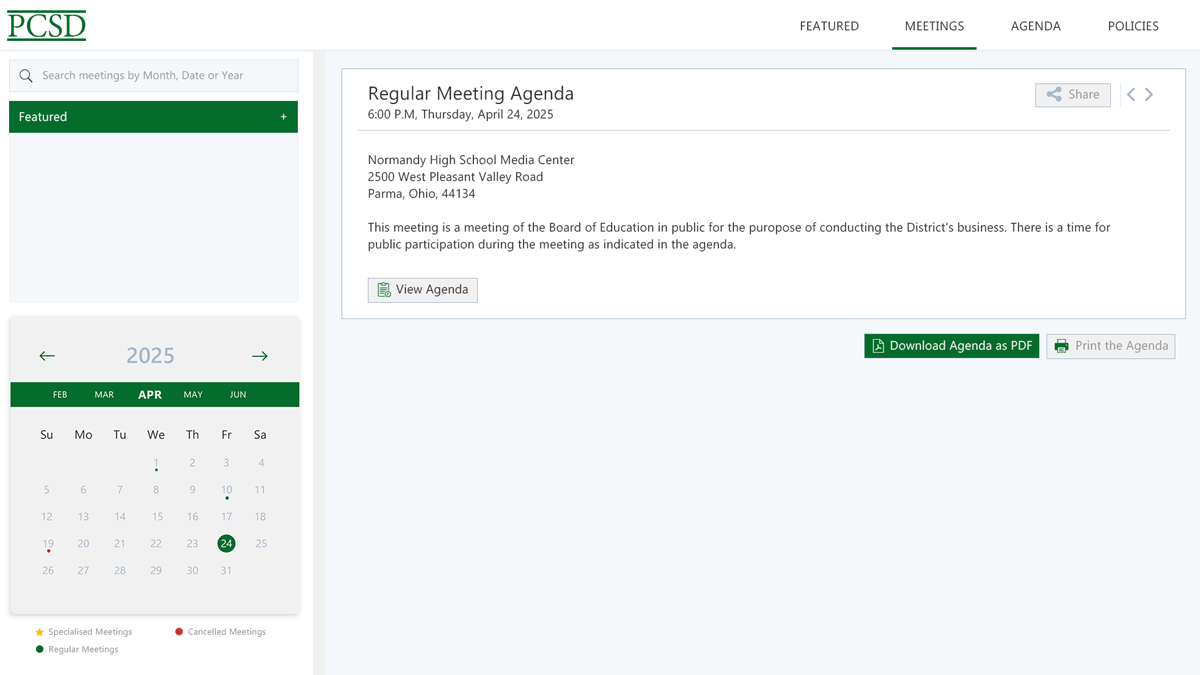Image resolution: width=1200 pixels, height=675 pixels.
Task: Click the next meeting chevron
Action: pos(1149,94)
